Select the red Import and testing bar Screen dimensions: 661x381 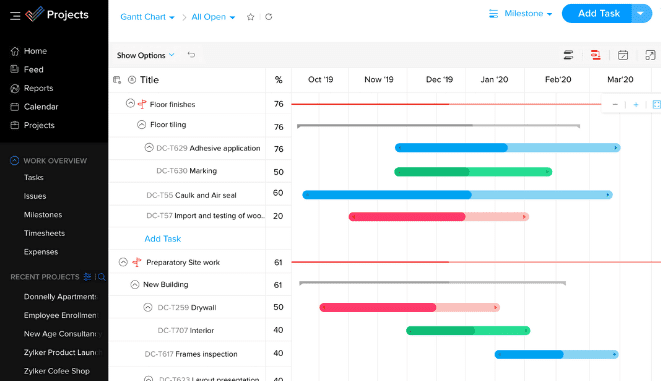click(439, 217)
